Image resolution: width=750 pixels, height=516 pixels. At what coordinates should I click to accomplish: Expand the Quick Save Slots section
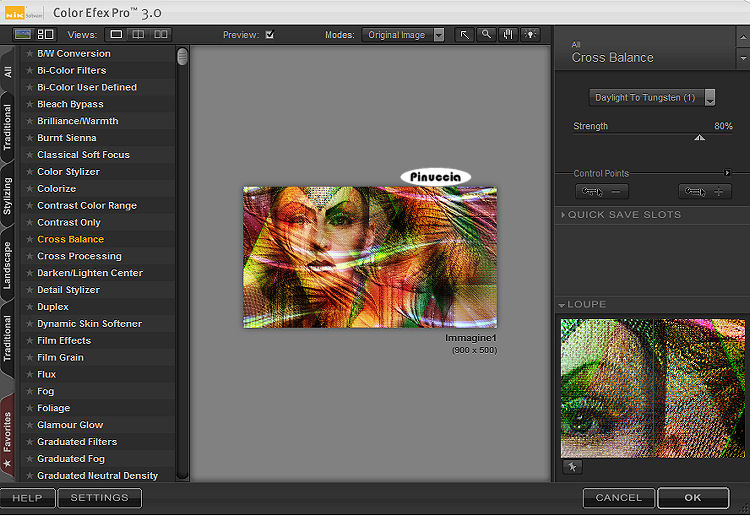pyautogui.click(x=623, y=215)
